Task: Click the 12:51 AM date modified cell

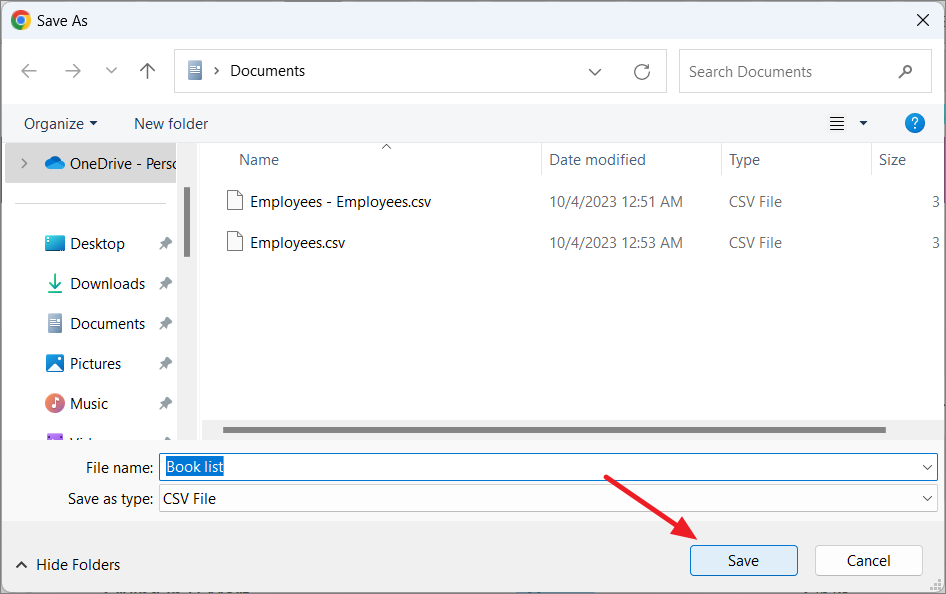Action: [616, 202]
